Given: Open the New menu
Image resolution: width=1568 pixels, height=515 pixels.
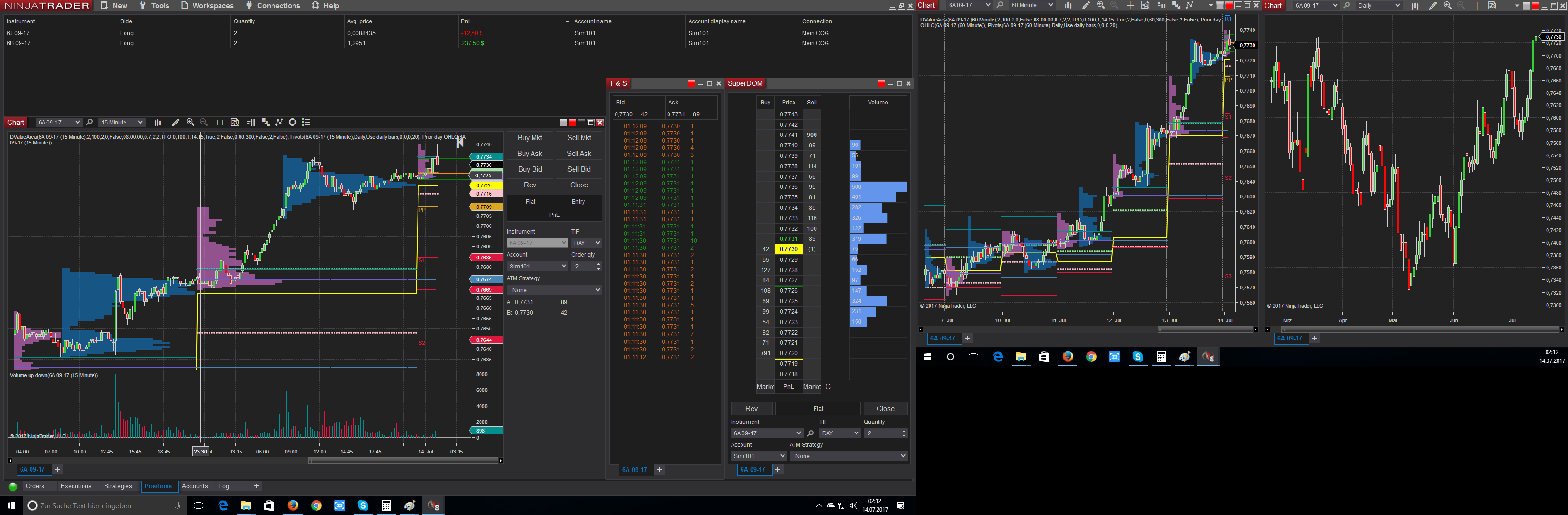Looking at the screenshot, I should pyautogui.click(x=114, y=5).
